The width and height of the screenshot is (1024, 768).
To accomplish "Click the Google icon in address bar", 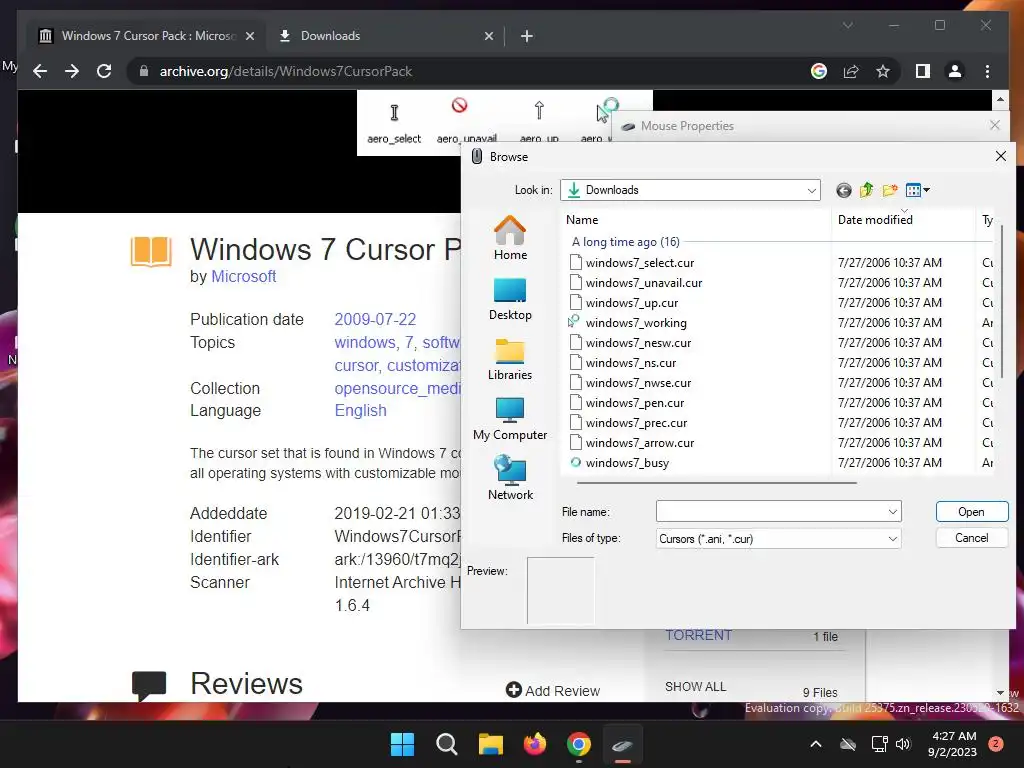I will pyautogui.click(x=818, y=71).
